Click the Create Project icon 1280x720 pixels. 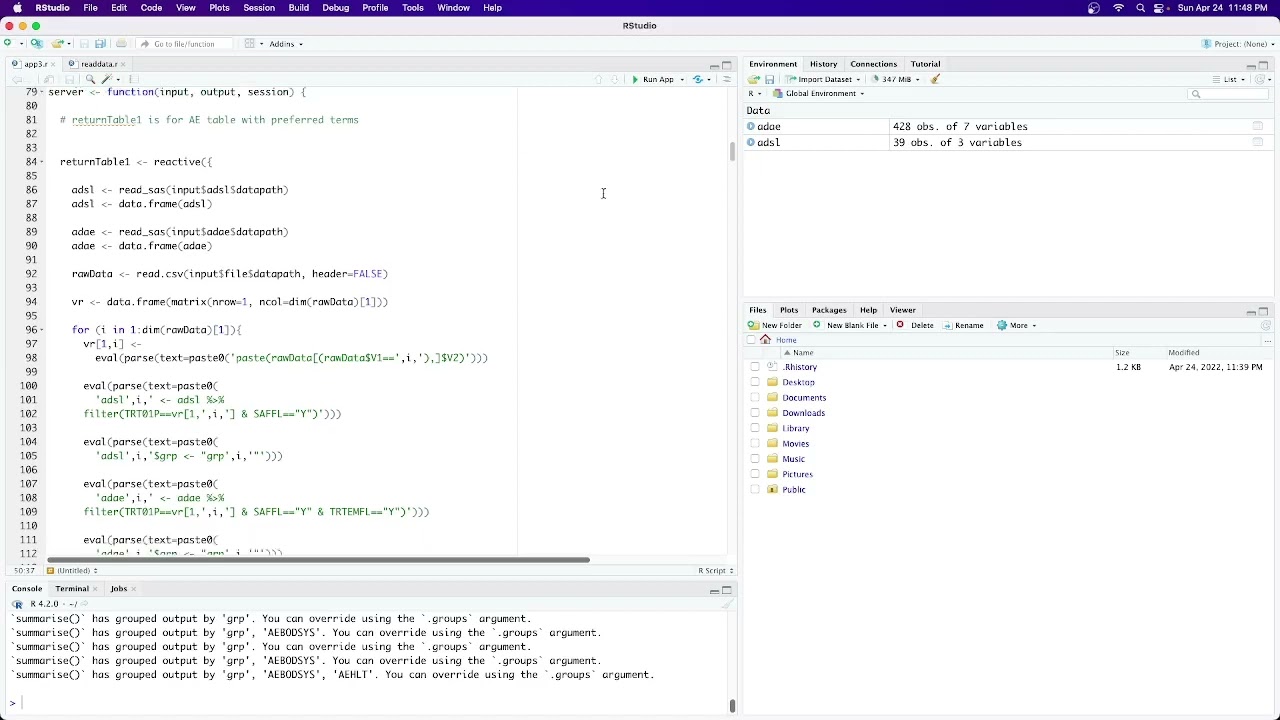[x=36, y=43]
